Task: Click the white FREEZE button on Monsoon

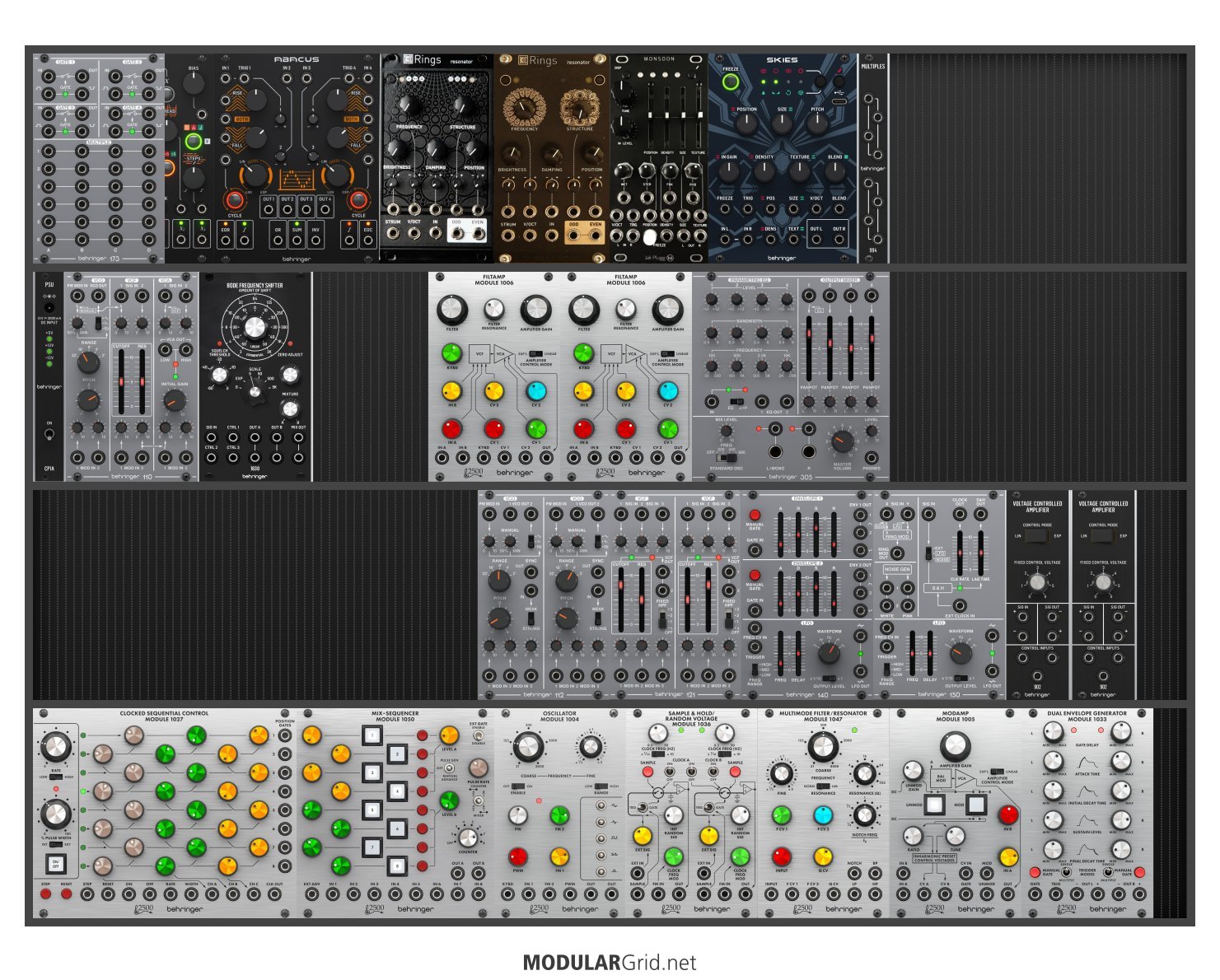Action: point(650,237)
